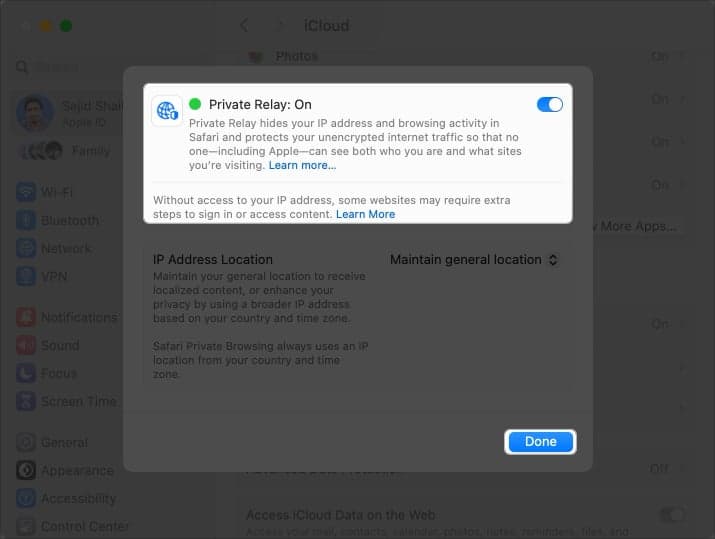Viewport: 715px width, 539px height.
Task: Click the Private Relay: On title
Action: coord(260,104)
